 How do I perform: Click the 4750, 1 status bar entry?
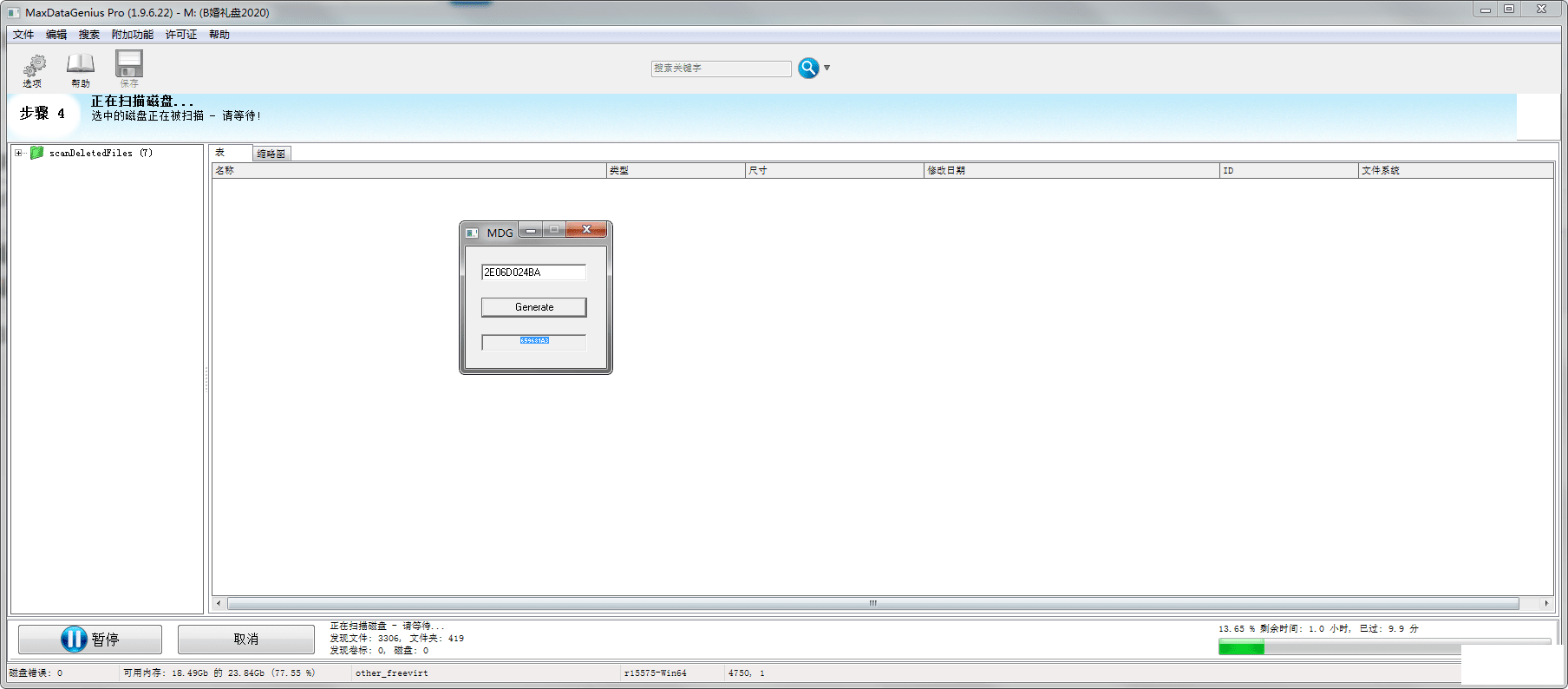pos(746,673)
